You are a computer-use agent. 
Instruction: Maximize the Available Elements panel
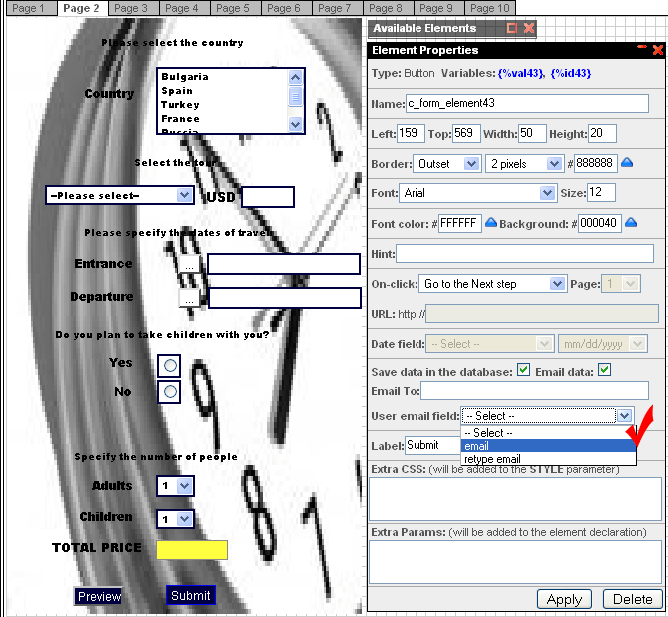[x=512, y=28]
